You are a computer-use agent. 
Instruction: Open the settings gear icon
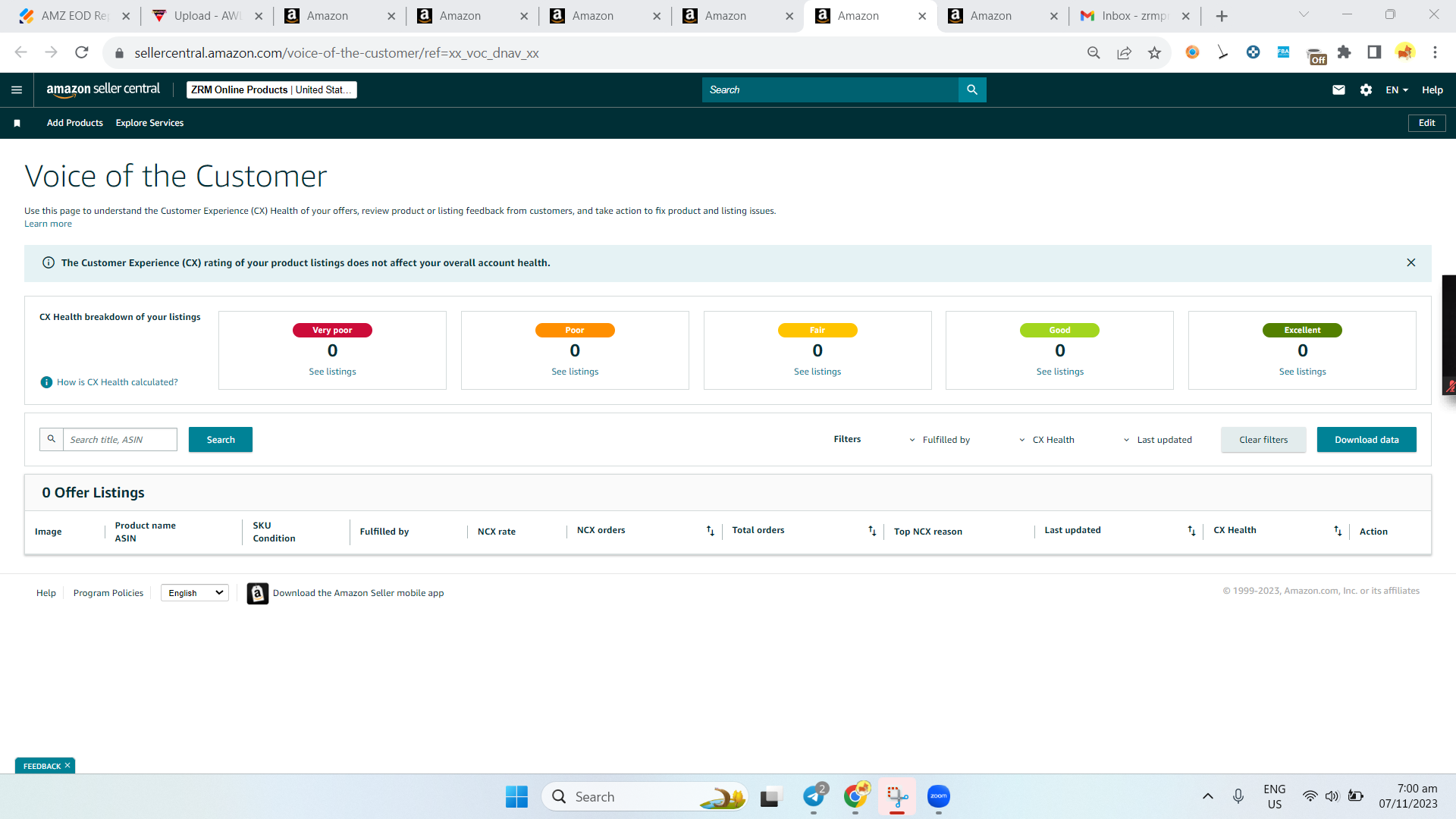1366,89
